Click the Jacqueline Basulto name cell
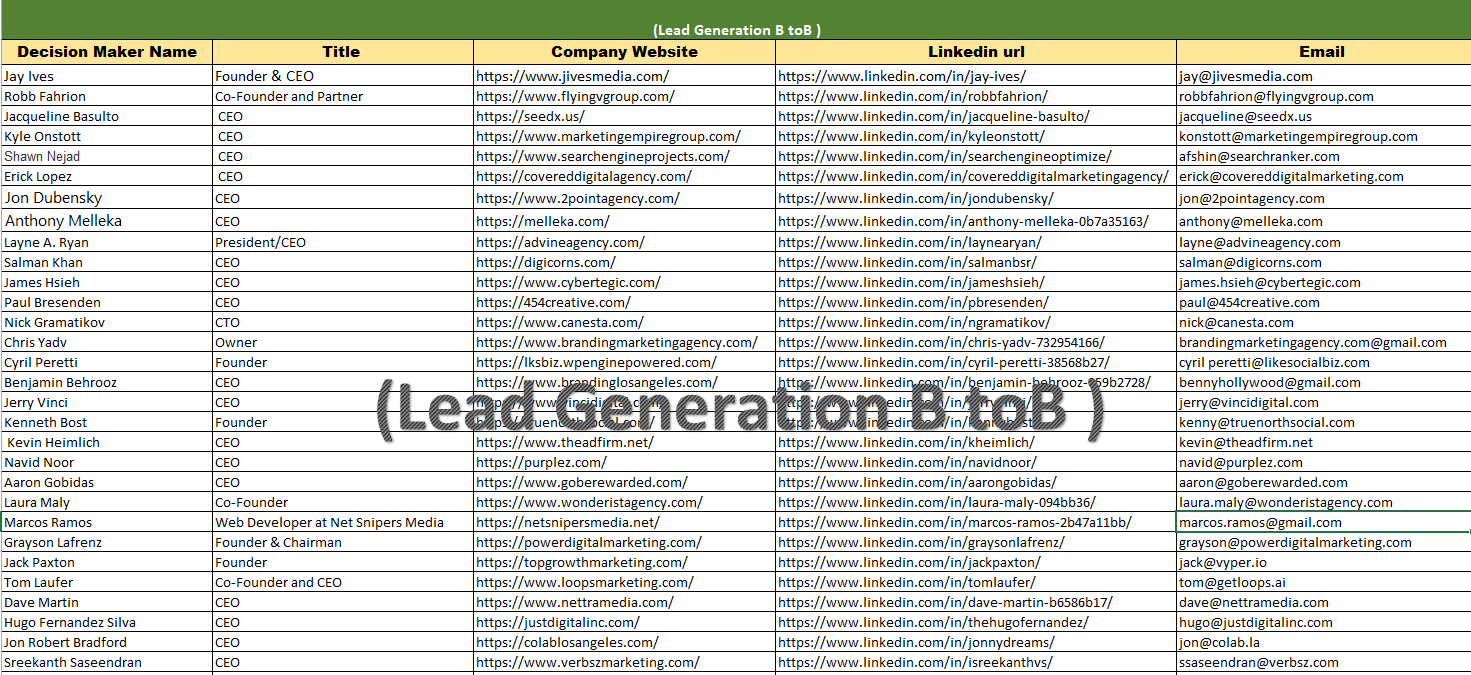 pos(107,116)
